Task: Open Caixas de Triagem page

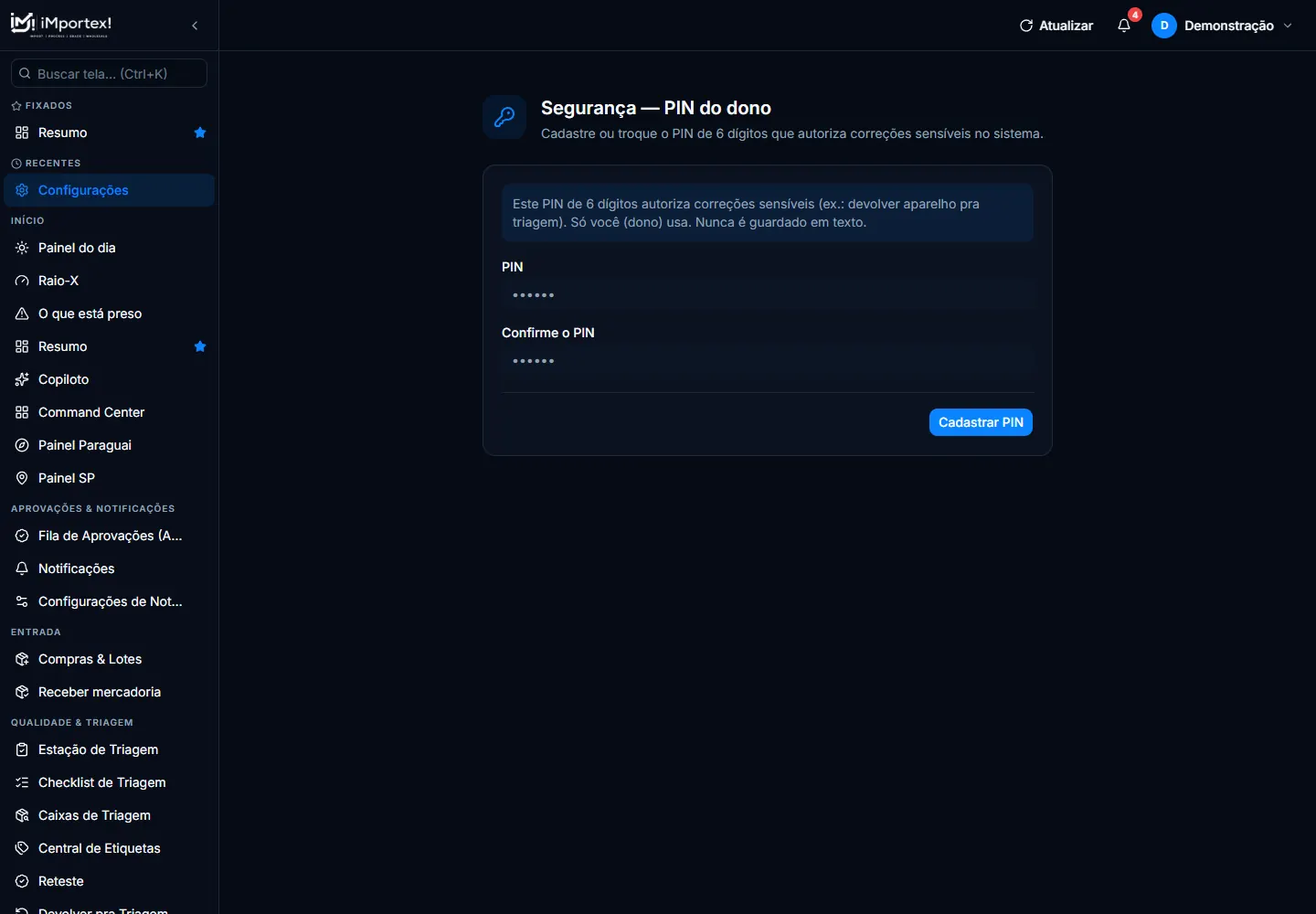Action: 110,815
